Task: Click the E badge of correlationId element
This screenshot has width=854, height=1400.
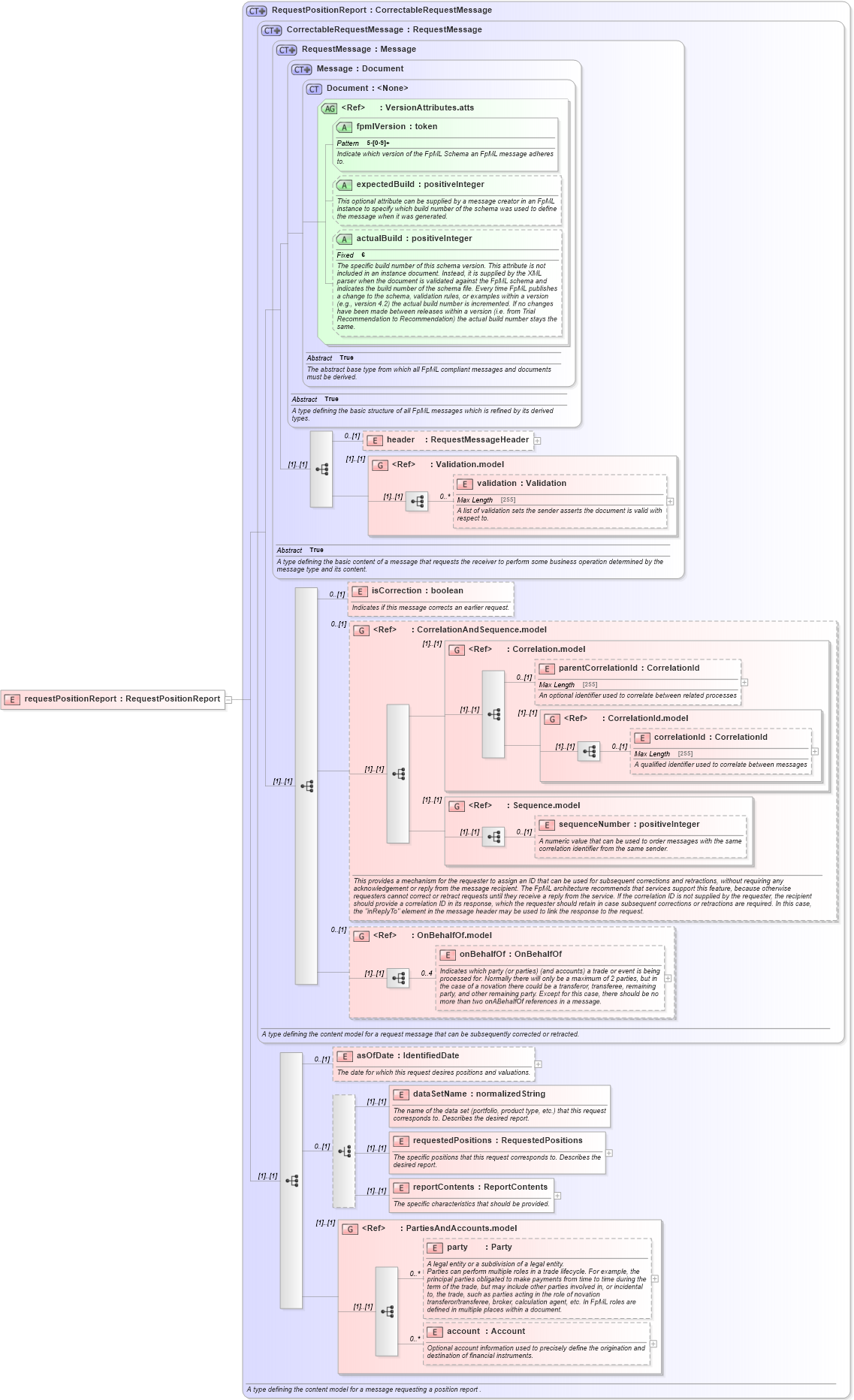Action: [642, 738]
